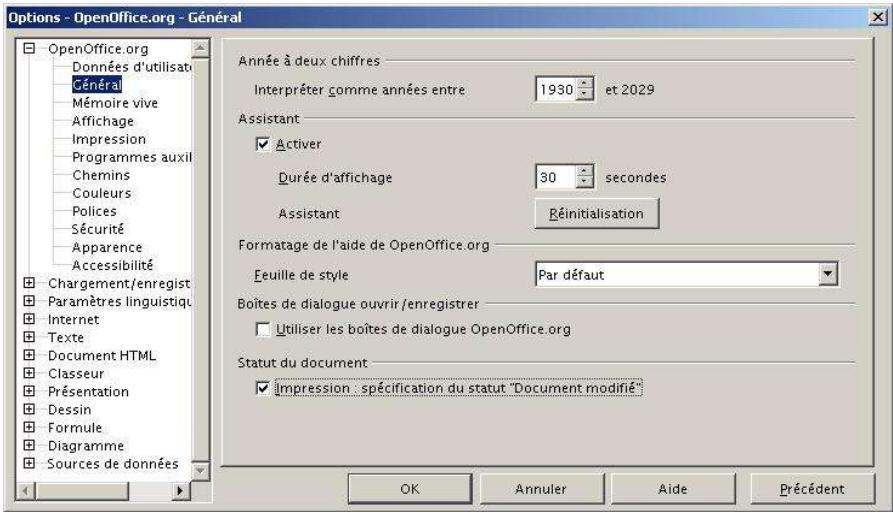893x512 pixels.
Task: Open the Apparence settings page
Action: click(x=107, y=247)
